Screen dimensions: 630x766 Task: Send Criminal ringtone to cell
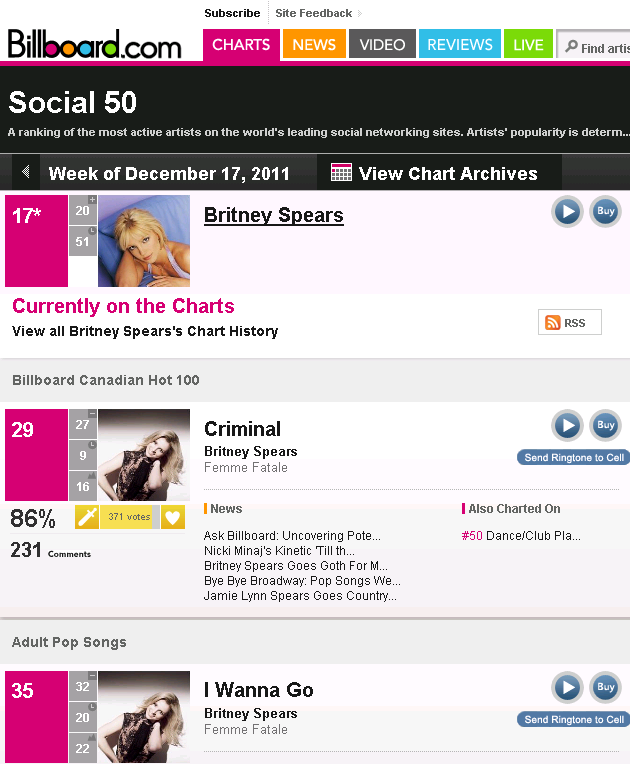coord(574,458)
